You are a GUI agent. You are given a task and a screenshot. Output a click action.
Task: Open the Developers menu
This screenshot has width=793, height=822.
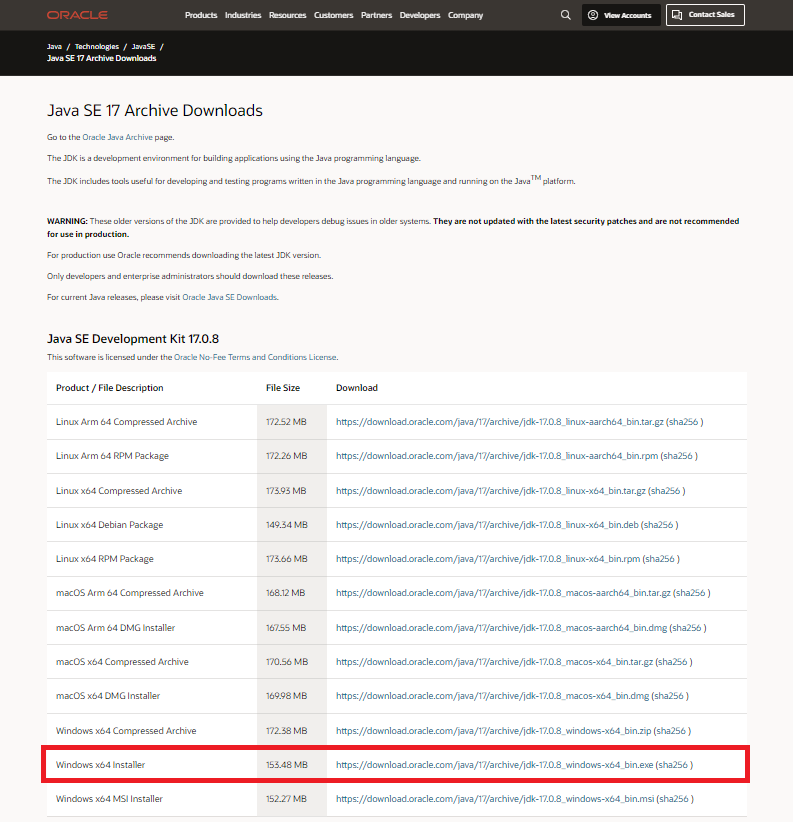(x=420, y=15)
